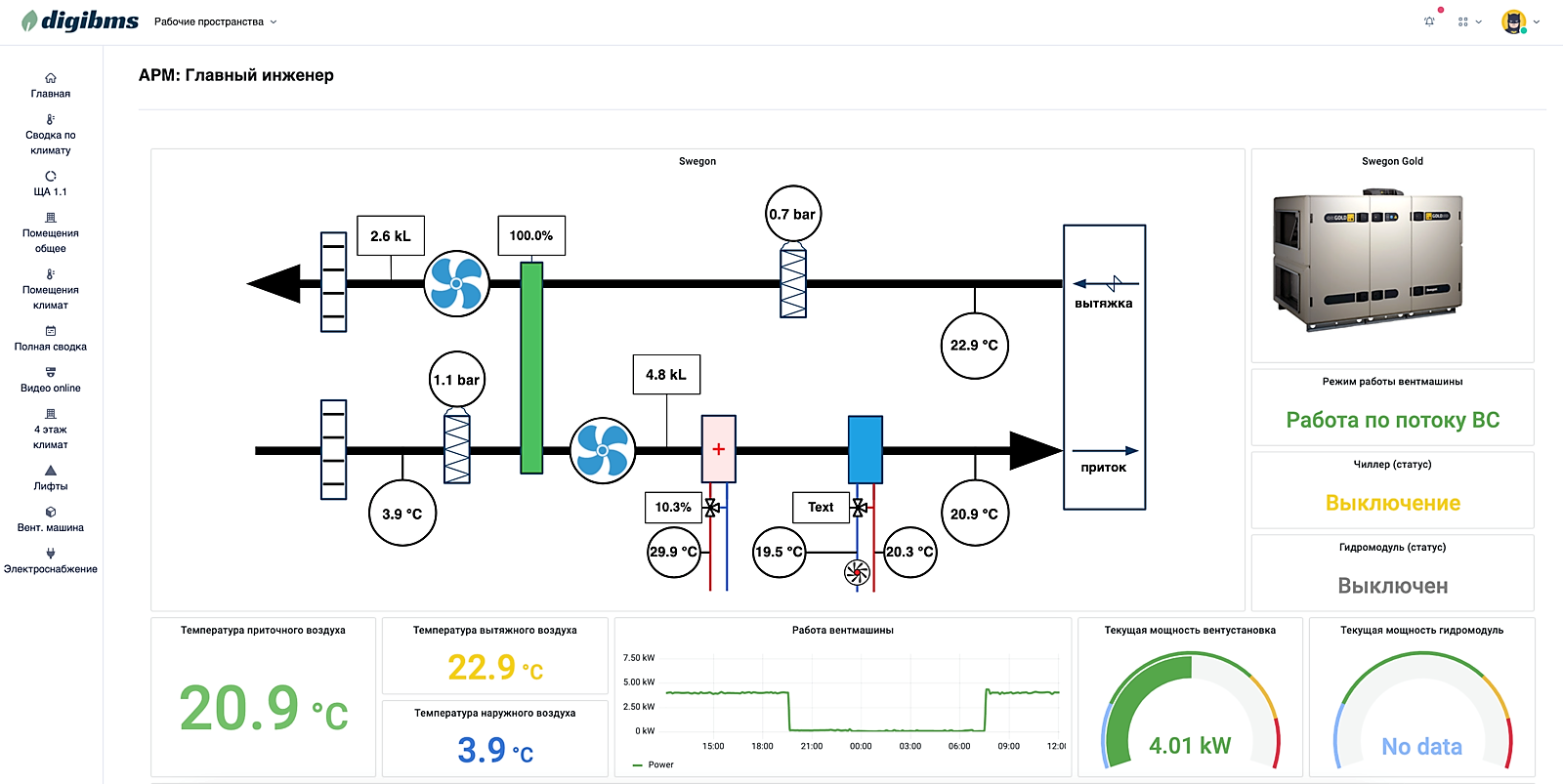Click the heater valve icon near 10.3%

pyautogui.click(x=712, y=508)
